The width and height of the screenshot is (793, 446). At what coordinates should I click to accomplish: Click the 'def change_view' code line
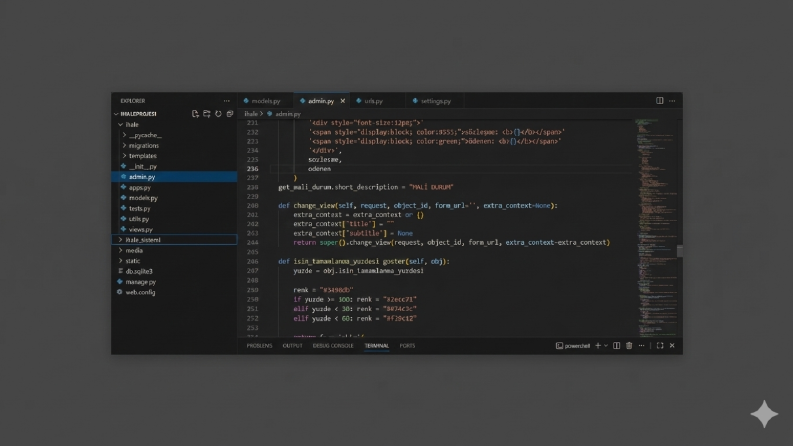tap(418, 206)
